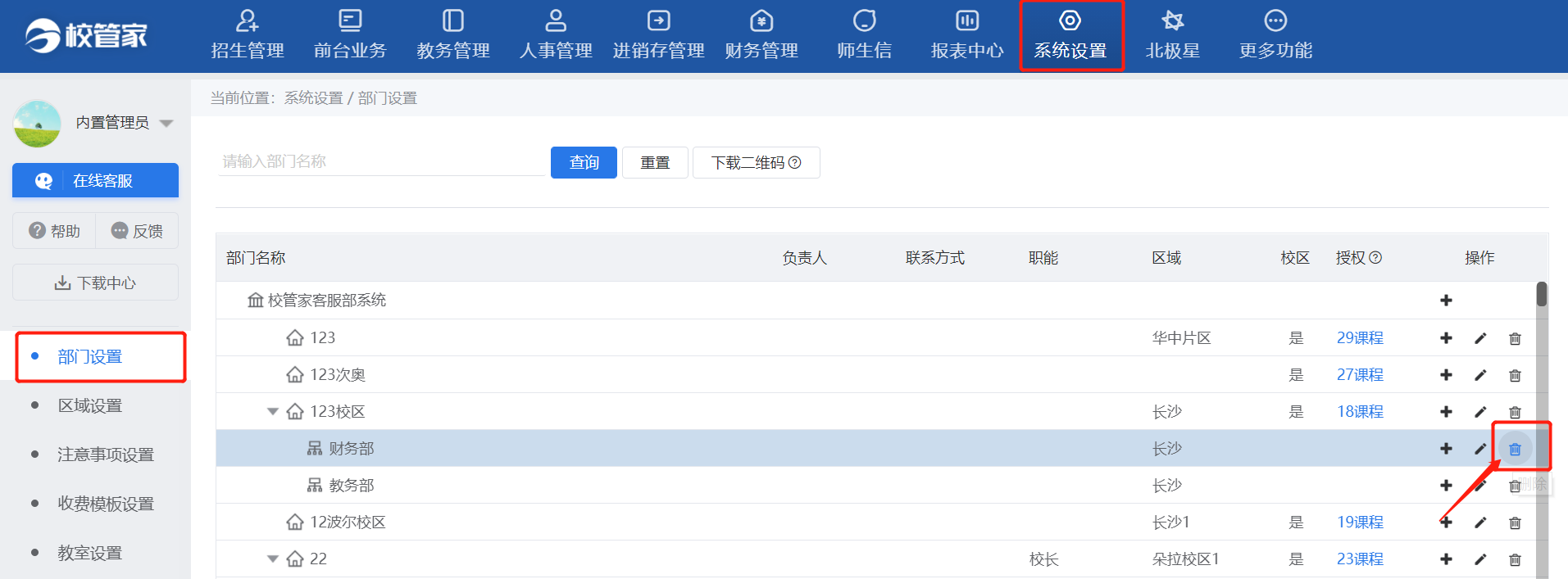The height and width of the screenshot is (579, 1568).
Task: Edit the 财务部 row
Action: tap(1480, 449)
